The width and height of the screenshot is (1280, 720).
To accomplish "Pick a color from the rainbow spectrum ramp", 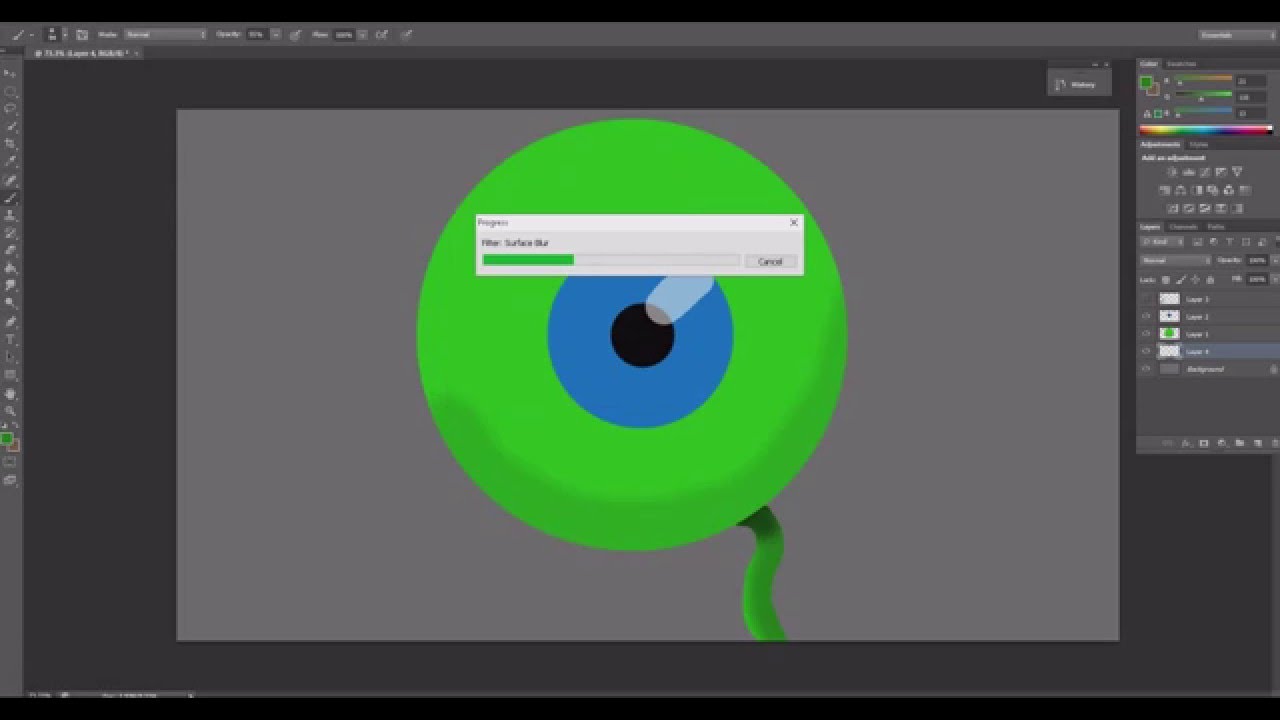I will point(1205,128).
